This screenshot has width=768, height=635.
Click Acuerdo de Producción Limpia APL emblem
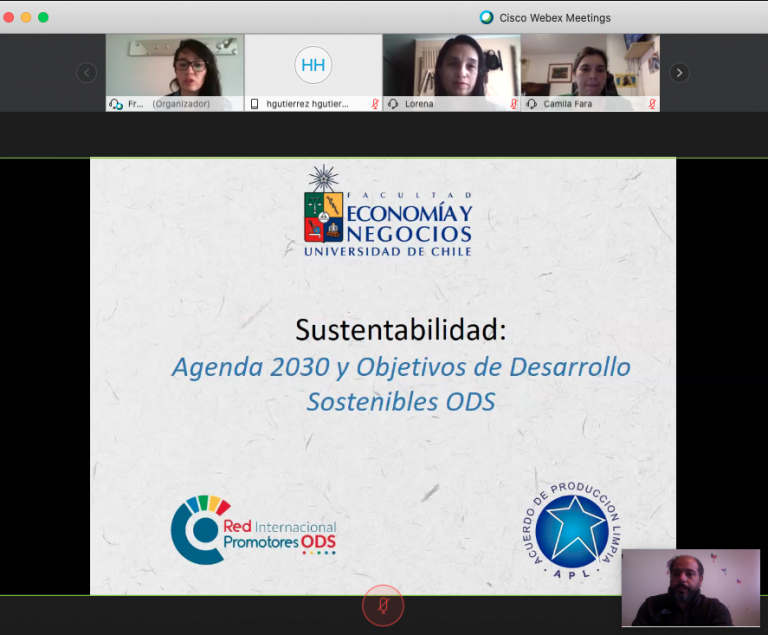(572, 531)
